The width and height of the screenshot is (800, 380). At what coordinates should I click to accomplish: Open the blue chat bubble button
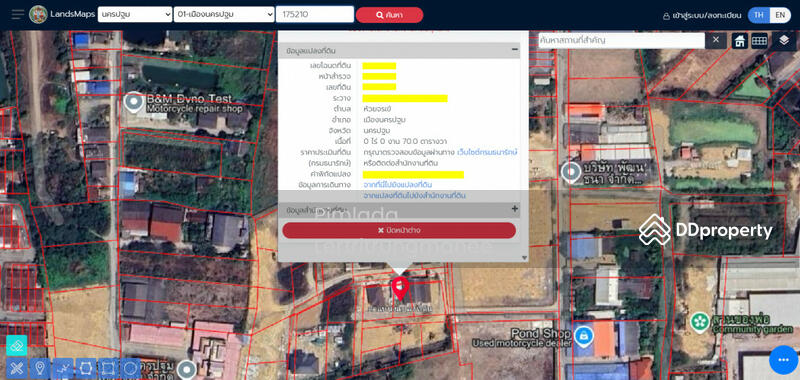click(783, 360)
